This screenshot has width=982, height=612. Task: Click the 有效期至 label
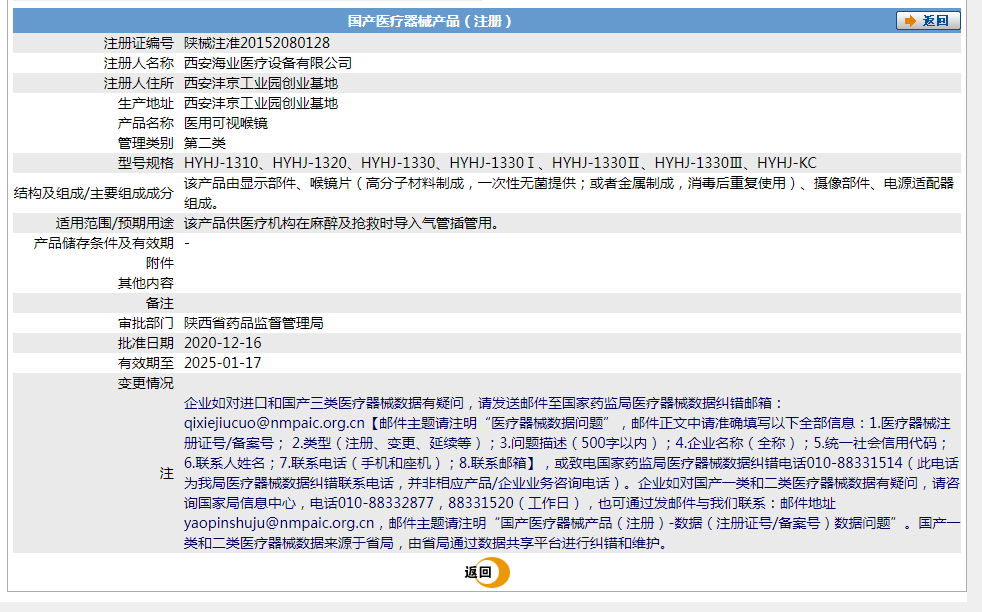pos(145,363)
